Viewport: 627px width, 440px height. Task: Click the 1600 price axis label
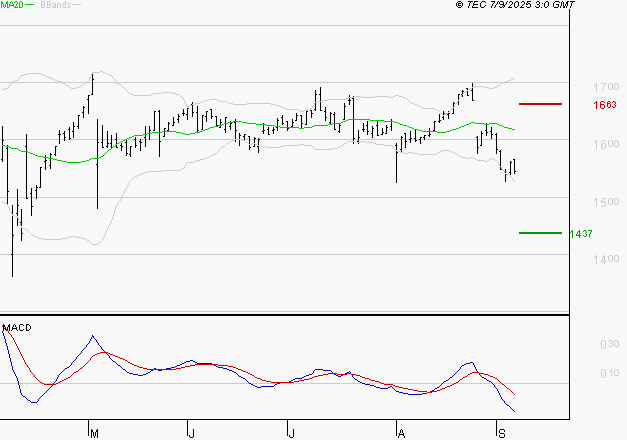point(606,144)
